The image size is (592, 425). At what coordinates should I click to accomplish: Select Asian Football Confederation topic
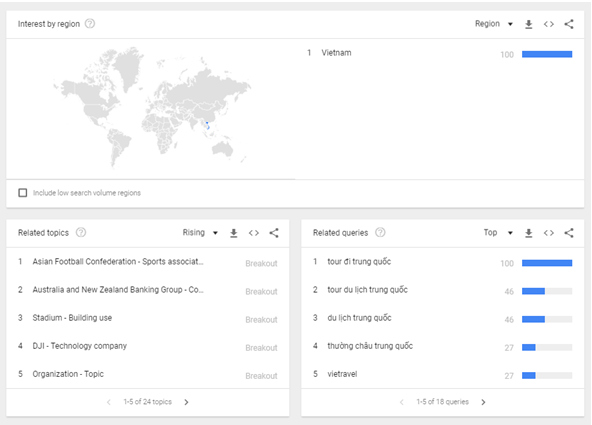pos(118,262)
